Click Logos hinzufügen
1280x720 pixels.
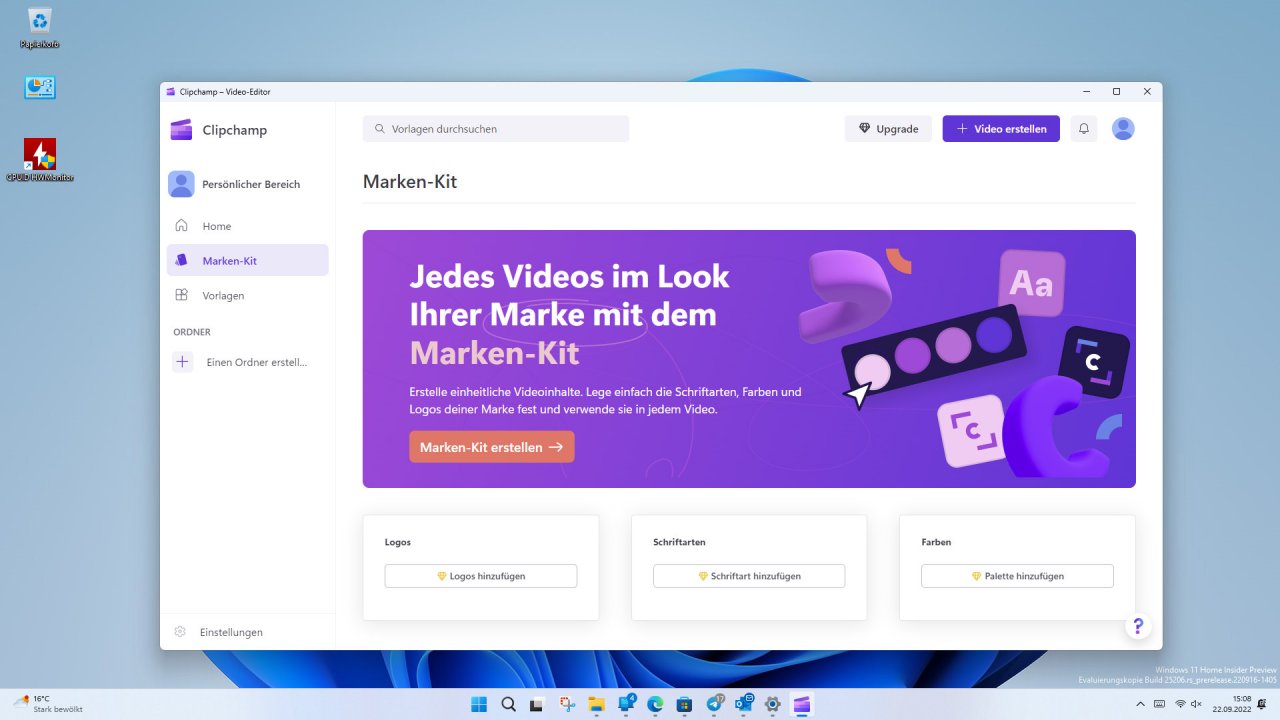(481, 576)
